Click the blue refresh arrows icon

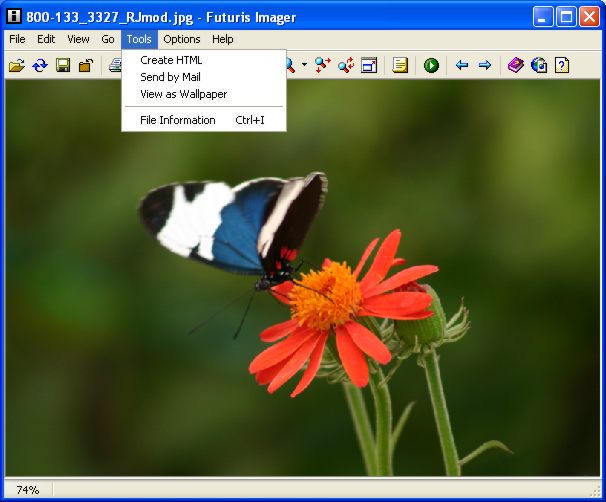[40, 65]
